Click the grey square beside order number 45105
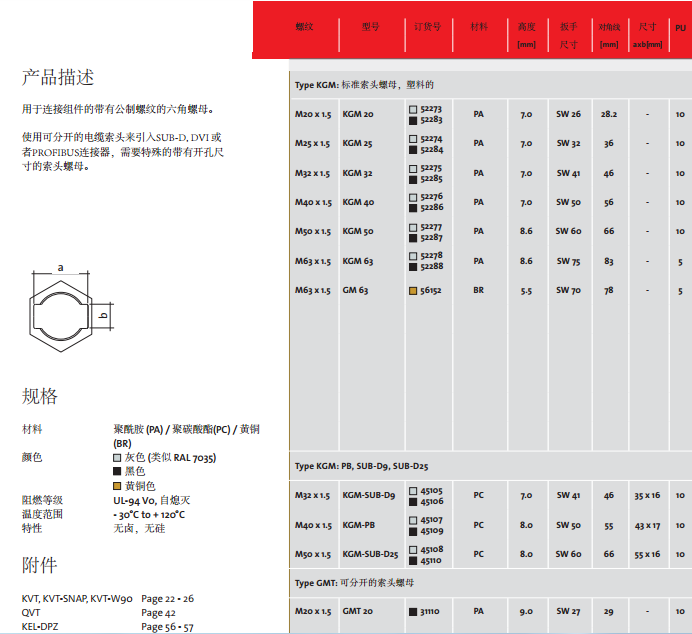The height and width of the screenshot is (634, 692). click(x=412, y=491)
